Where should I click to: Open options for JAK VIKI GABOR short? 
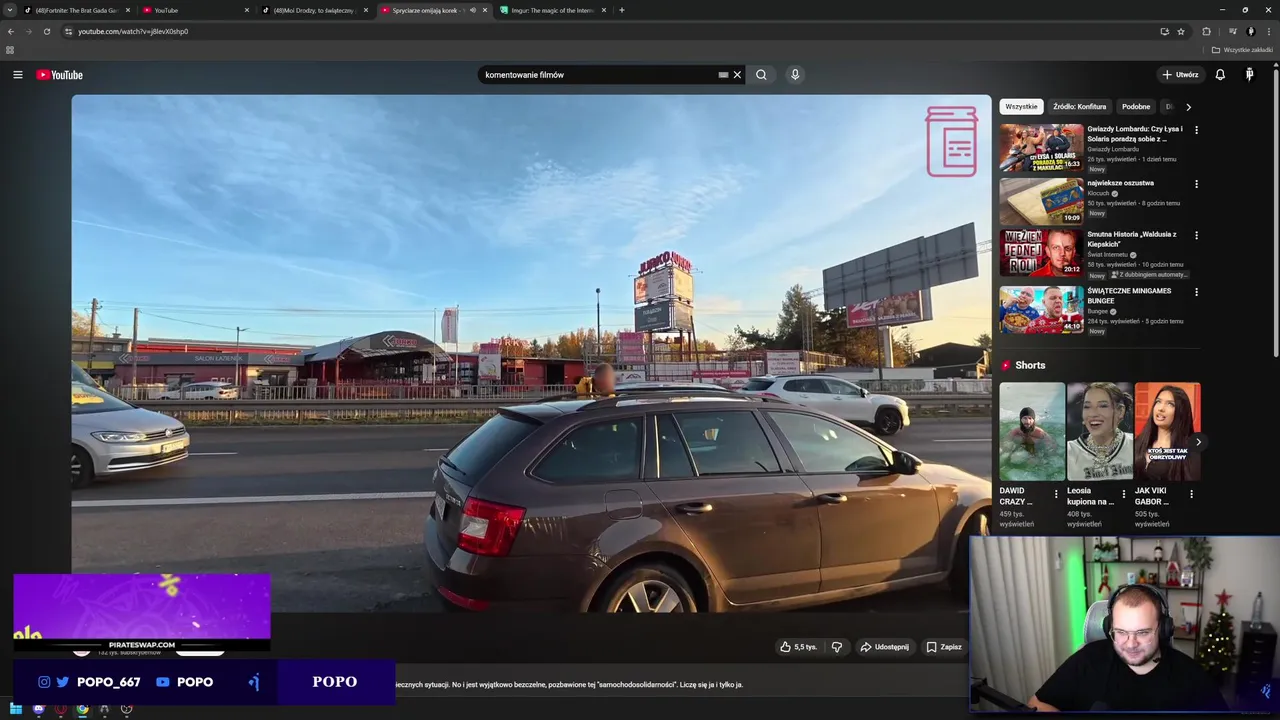(x=1191, y=494)
